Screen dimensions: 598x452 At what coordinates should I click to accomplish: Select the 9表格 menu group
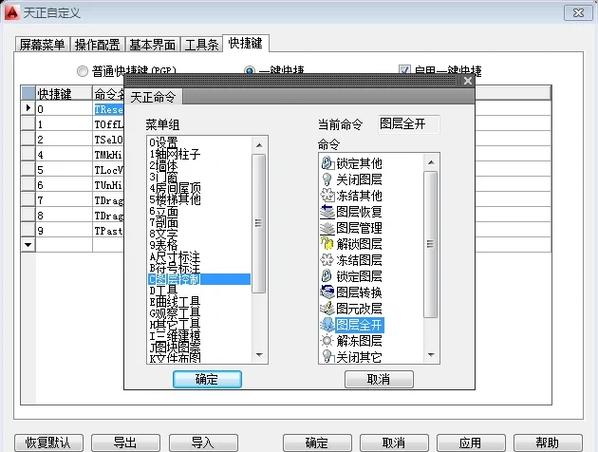click(x=199, y=245)
